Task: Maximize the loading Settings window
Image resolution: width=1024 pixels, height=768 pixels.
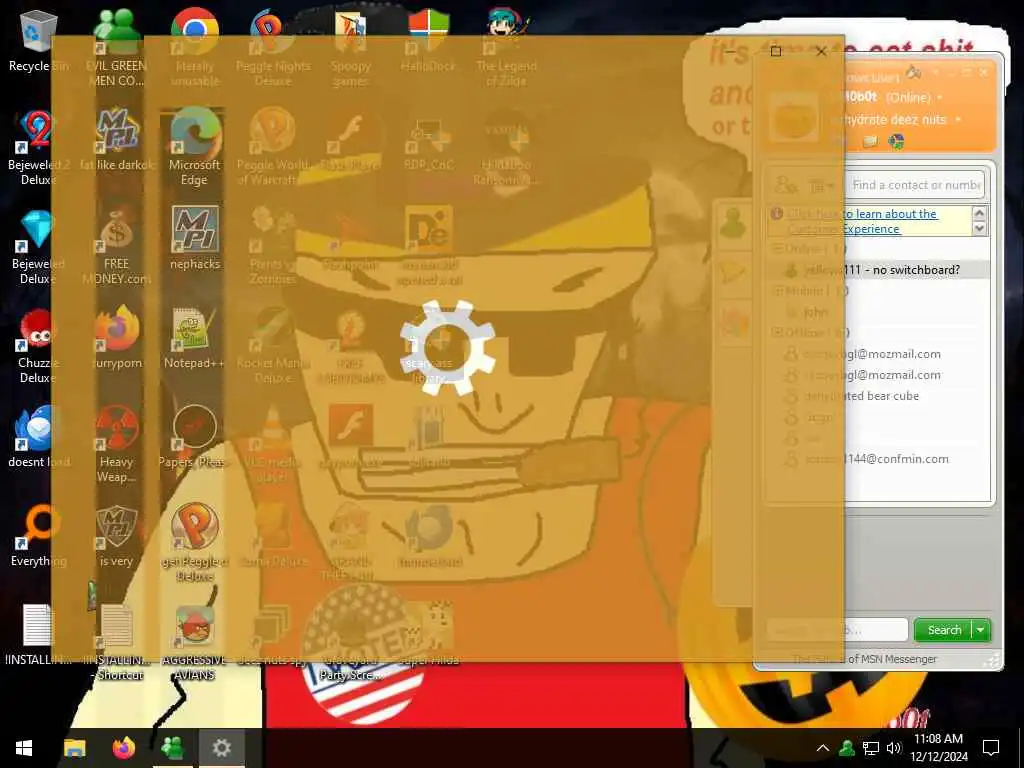Action: pos(776,51)
